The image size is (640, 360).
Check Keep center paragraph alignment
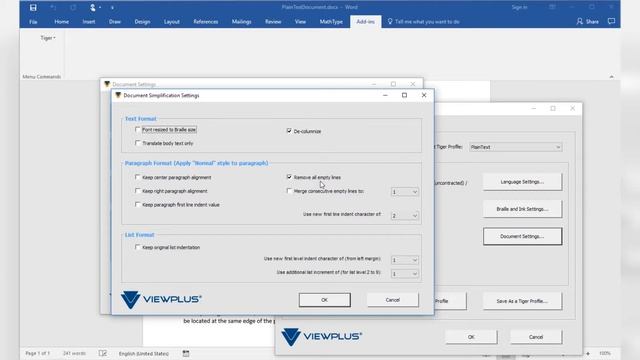click(138, 177)
